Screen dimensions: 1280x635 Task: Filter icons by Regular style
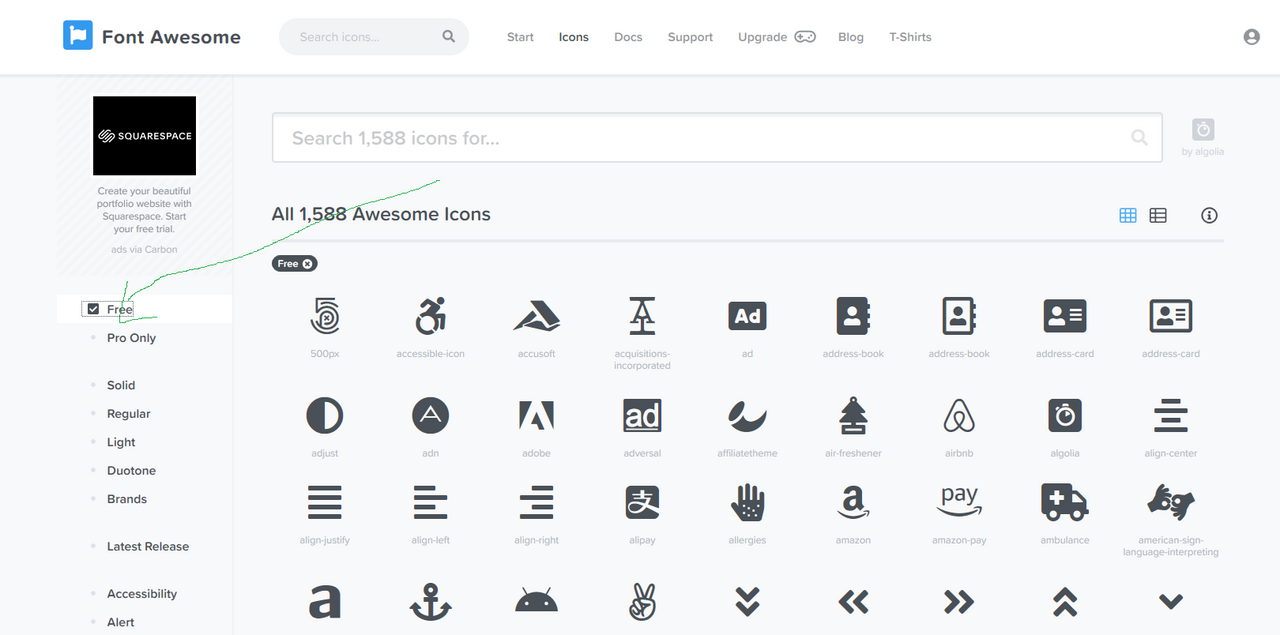pyautogui.click(x=129, y=414)
